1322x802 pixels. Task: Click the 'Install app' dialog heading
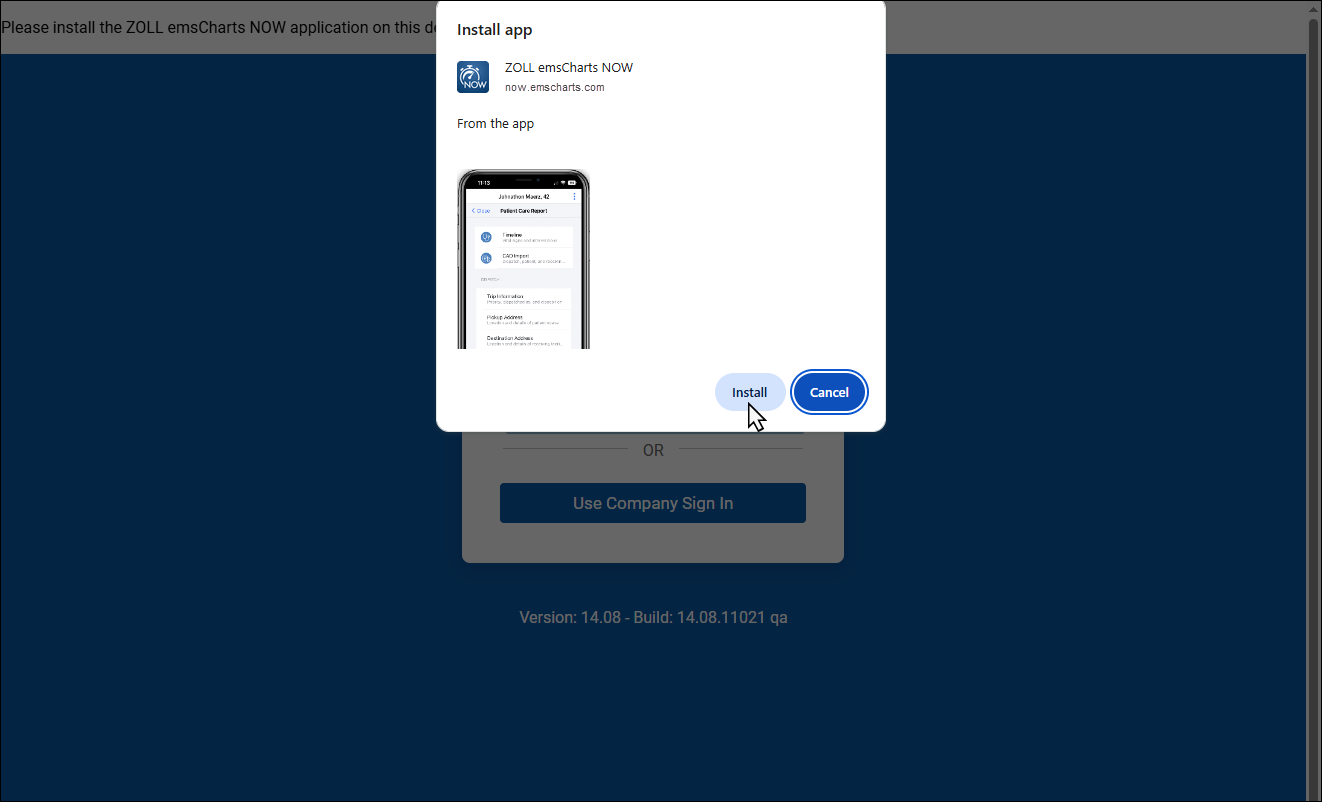(494, 30)
